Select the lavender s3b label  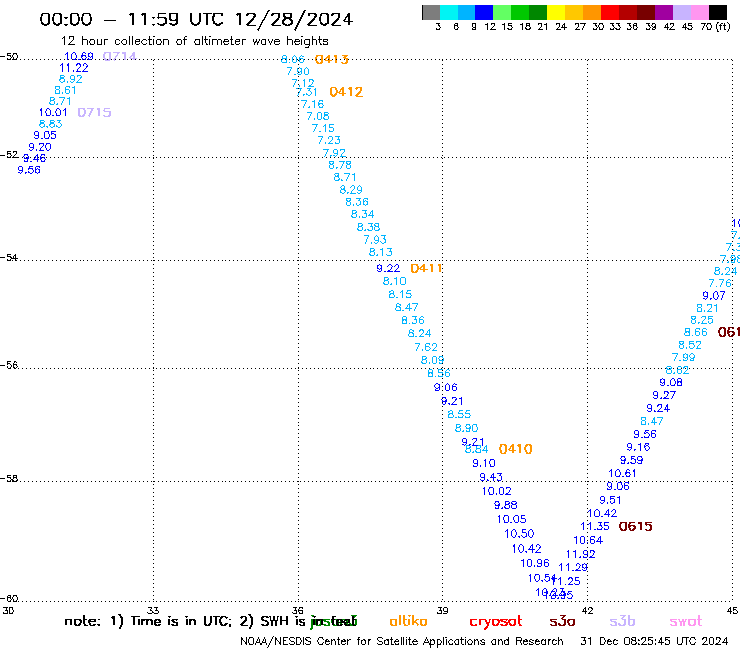(622, 621)
